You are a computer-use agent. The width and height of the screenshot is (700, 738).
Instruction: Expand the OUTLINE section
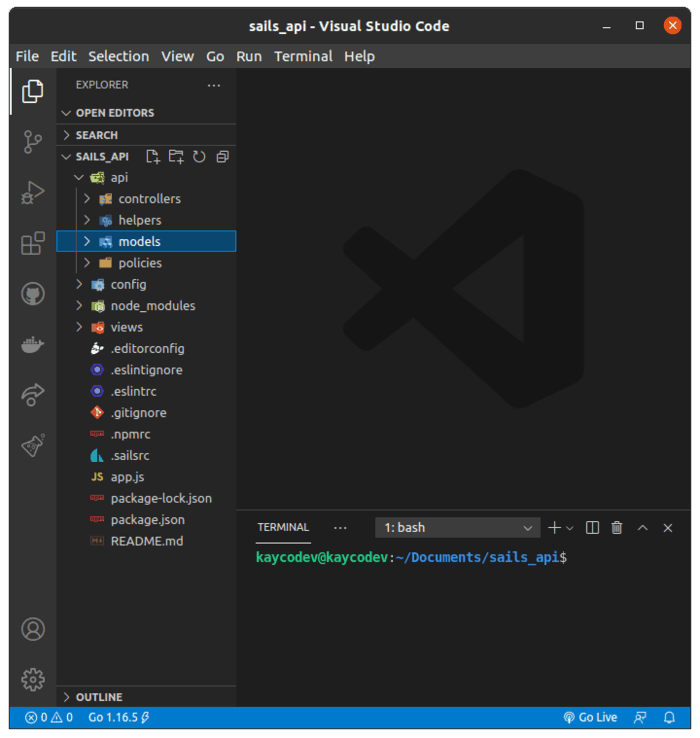pyautogui.click(x=146, y=697)
